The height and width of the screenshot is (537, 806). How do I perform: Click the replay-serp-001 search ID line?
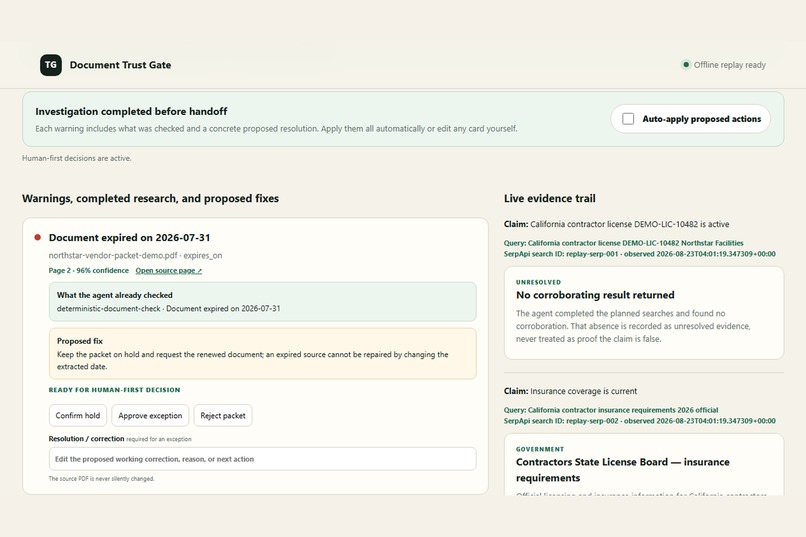[639, 254]
